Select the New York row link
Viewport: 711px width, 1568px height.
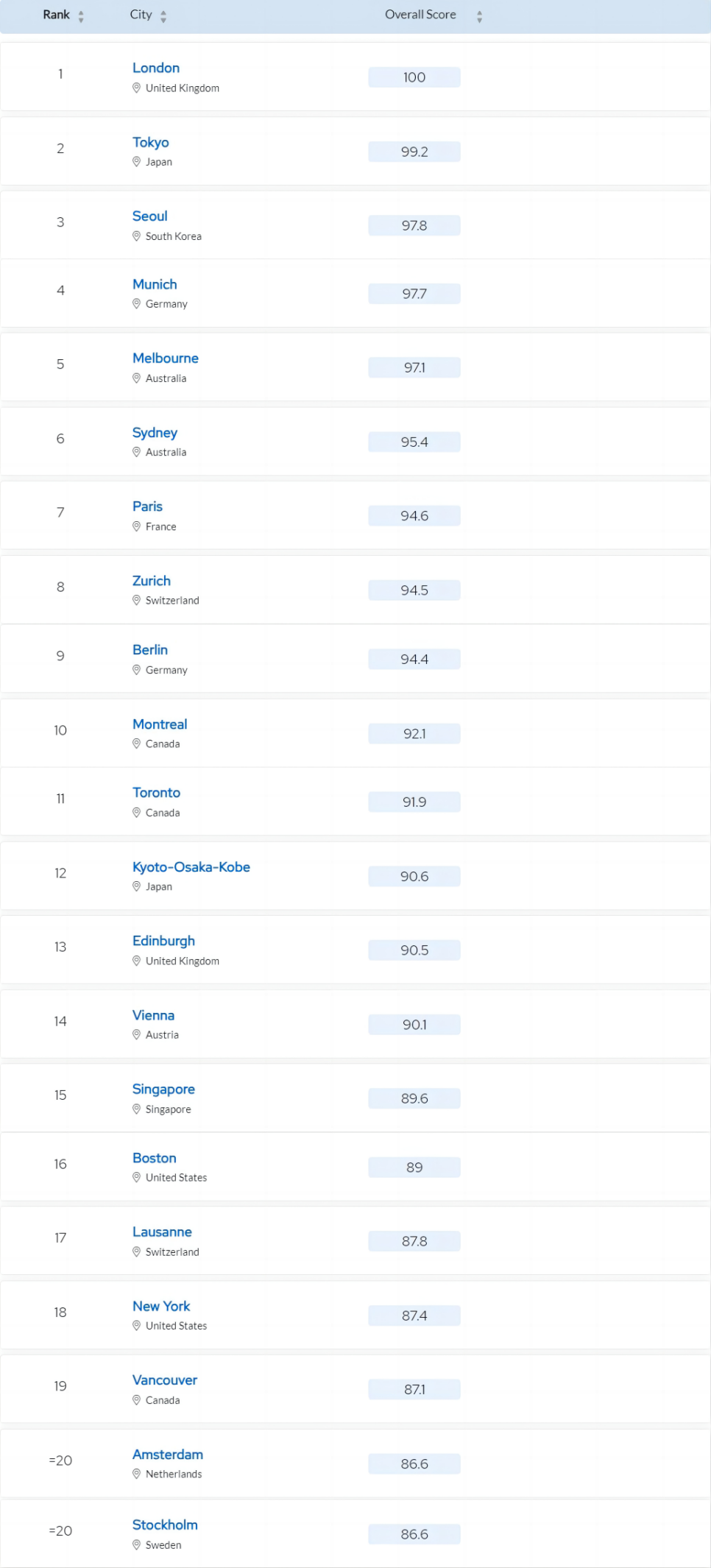click(x=161, y=1306)
